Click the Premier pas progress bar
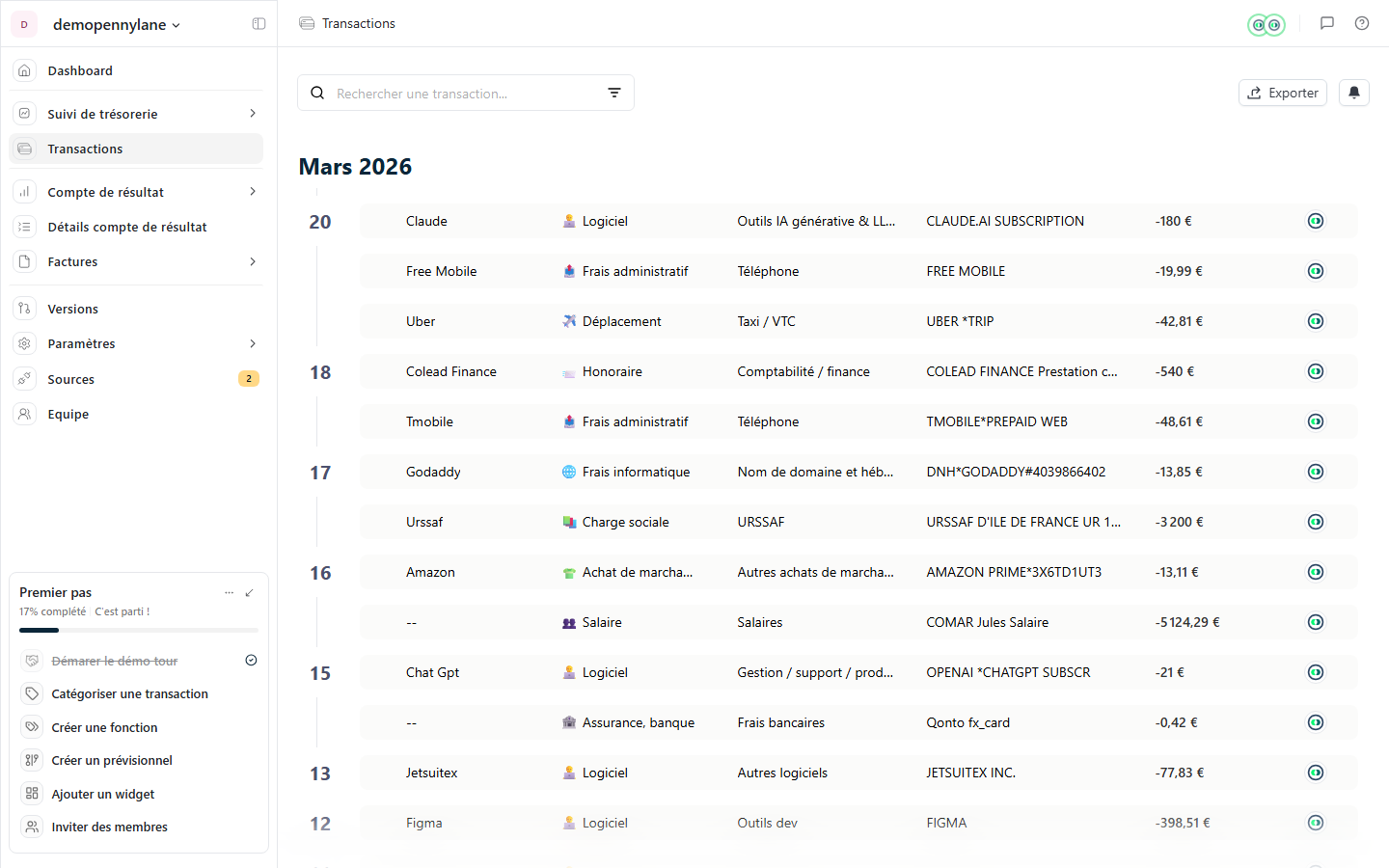 (139, 630)
